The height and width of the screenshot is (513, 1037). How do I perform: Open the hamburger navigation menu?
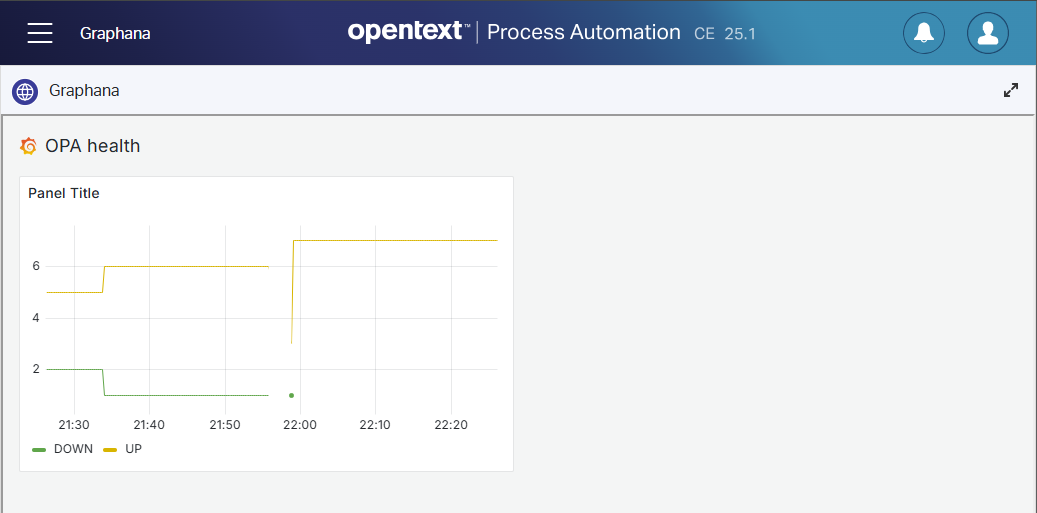coord(40,32)
